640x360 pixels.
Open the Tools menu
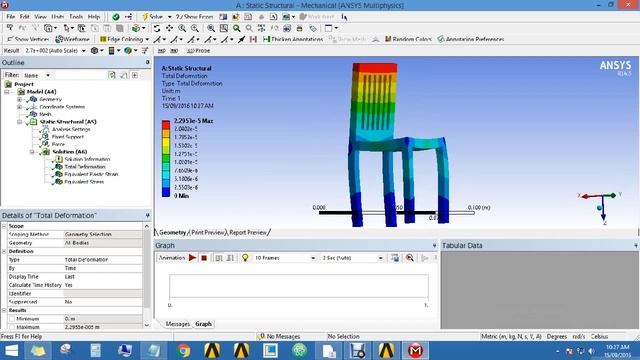click(x=76, y=17)
